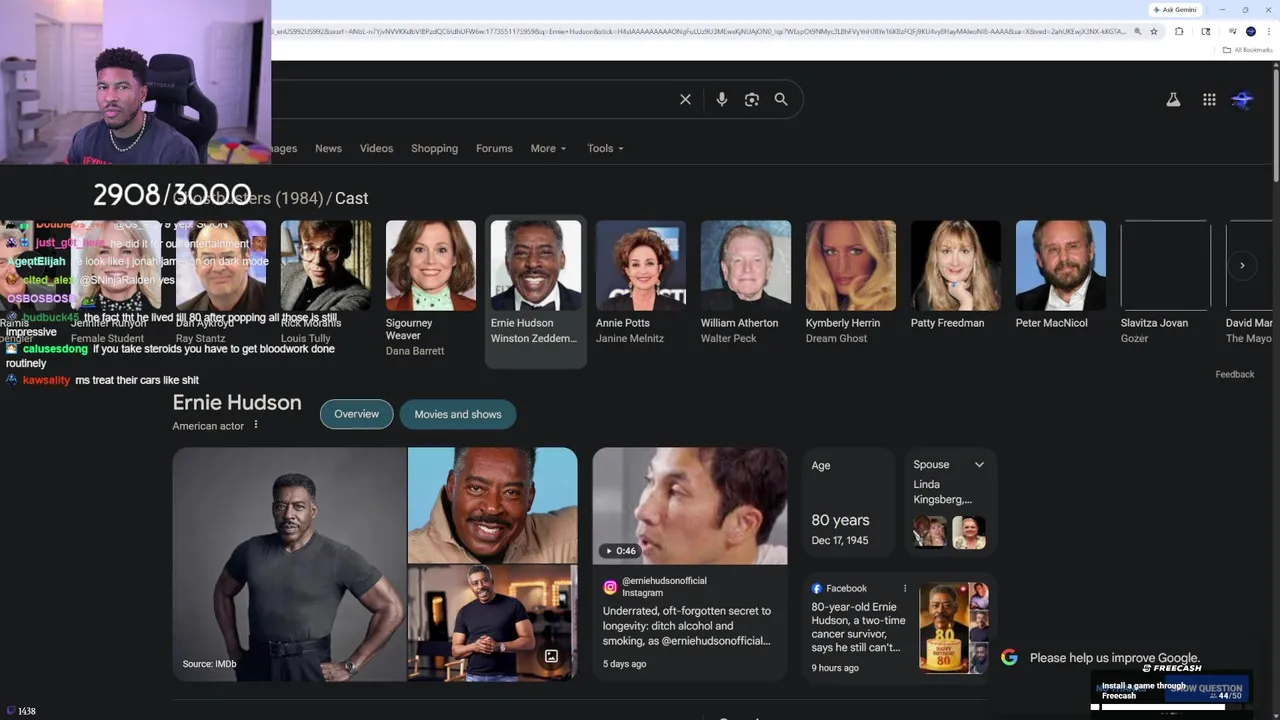Open the Google account avatar on the page
The image size is (1280, 720).
pos(1243,99)
